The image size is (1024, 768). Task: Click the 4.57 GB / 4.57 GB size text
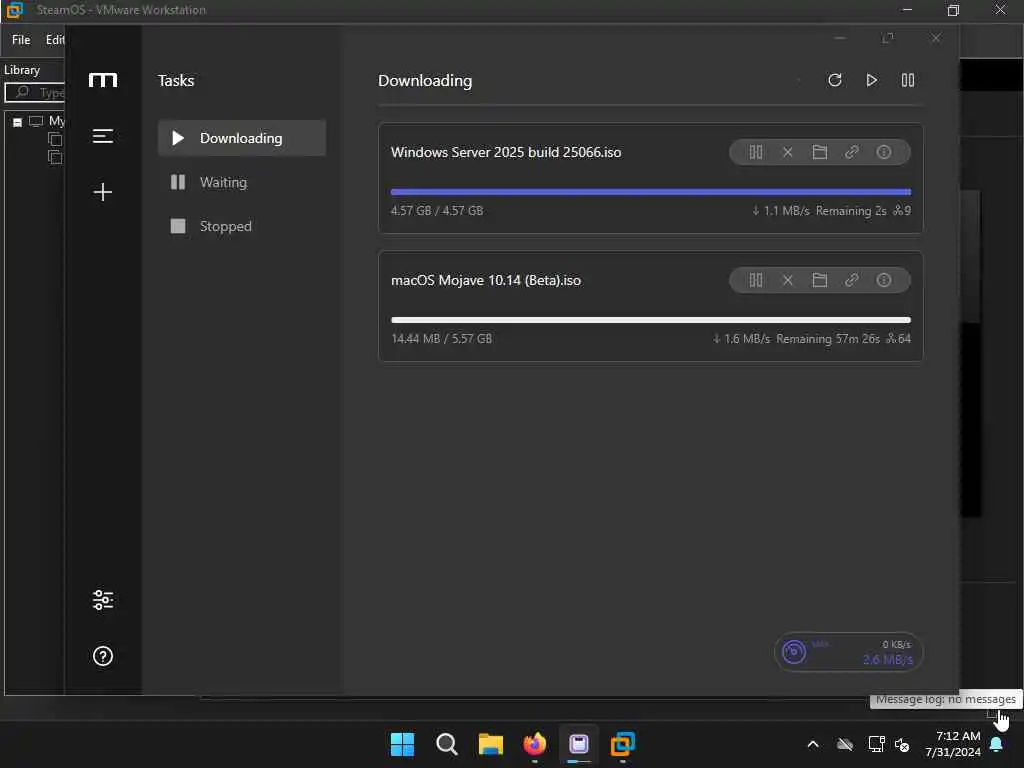pyautogui.click(x=437, y=211)
